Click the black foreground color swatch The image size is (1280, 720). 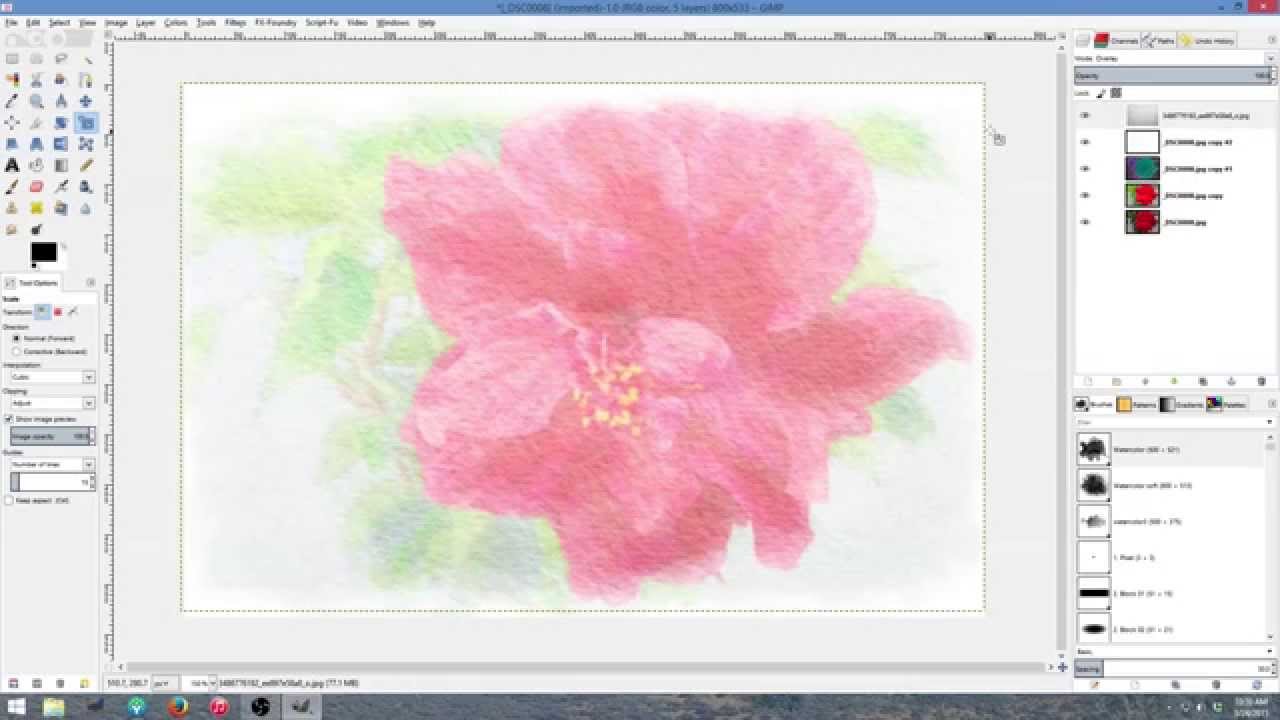point(43,252)
